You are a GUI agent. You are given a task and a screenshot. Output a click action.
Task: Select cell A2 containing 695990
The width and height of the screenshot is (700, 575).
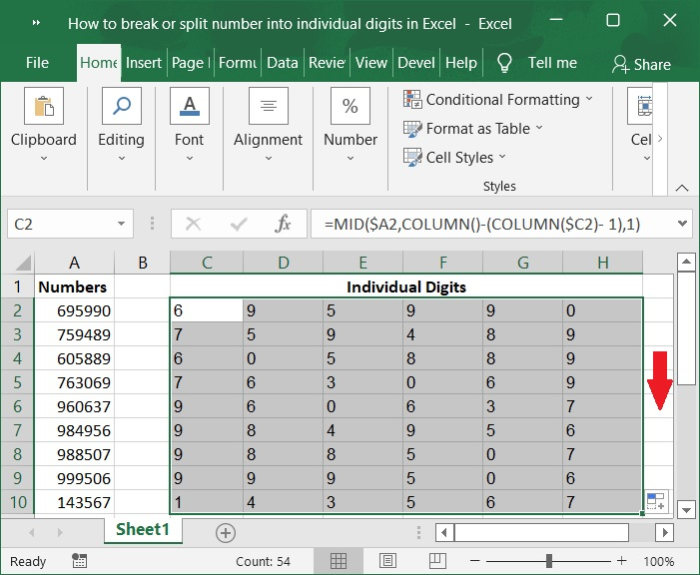coord(74,311)
